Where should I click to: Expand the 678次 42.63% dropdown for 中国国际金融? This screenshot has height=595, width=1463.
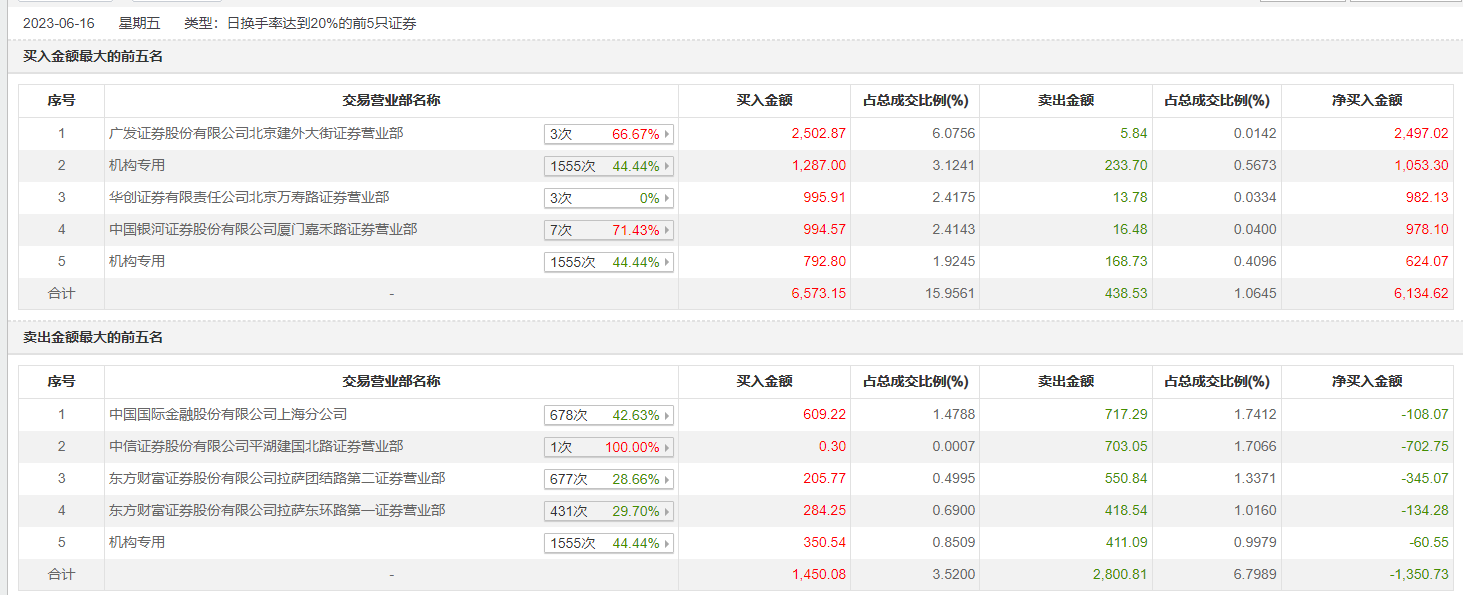pos(608,415)
